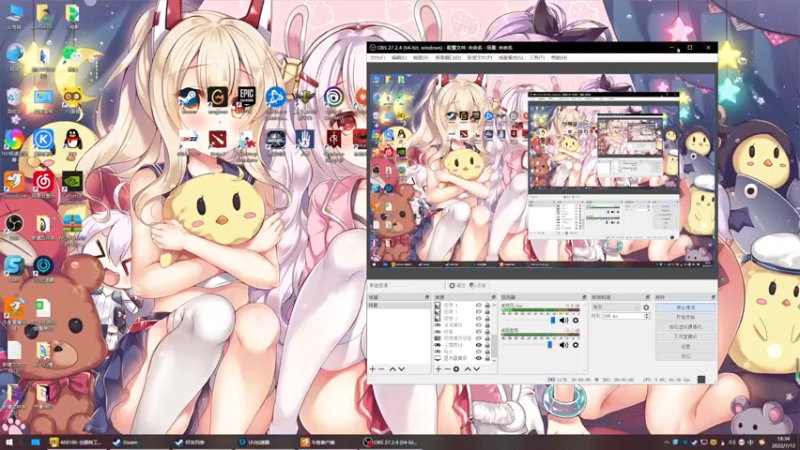Lock the 显示器捕获 source
The image size is (800, 450).
tap(487, 358)
